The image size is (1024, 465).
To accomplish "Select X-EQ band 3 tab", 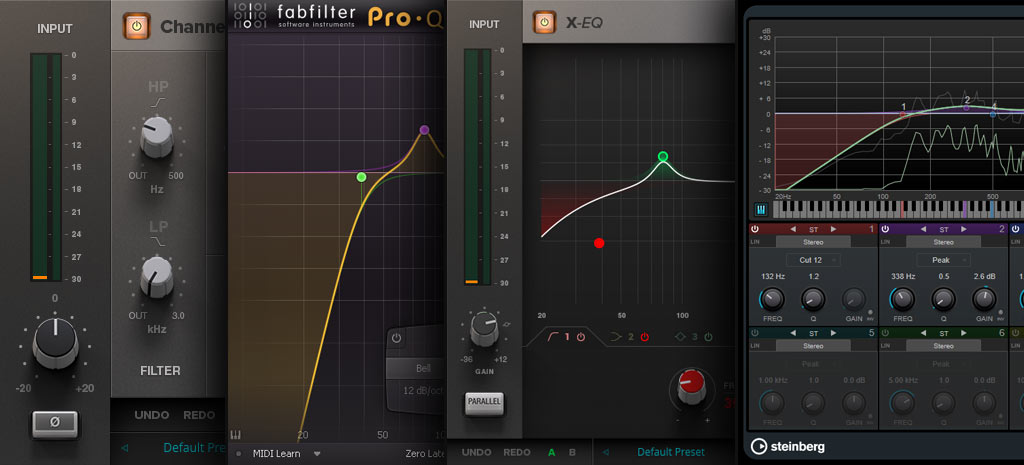I will [693, 337].
